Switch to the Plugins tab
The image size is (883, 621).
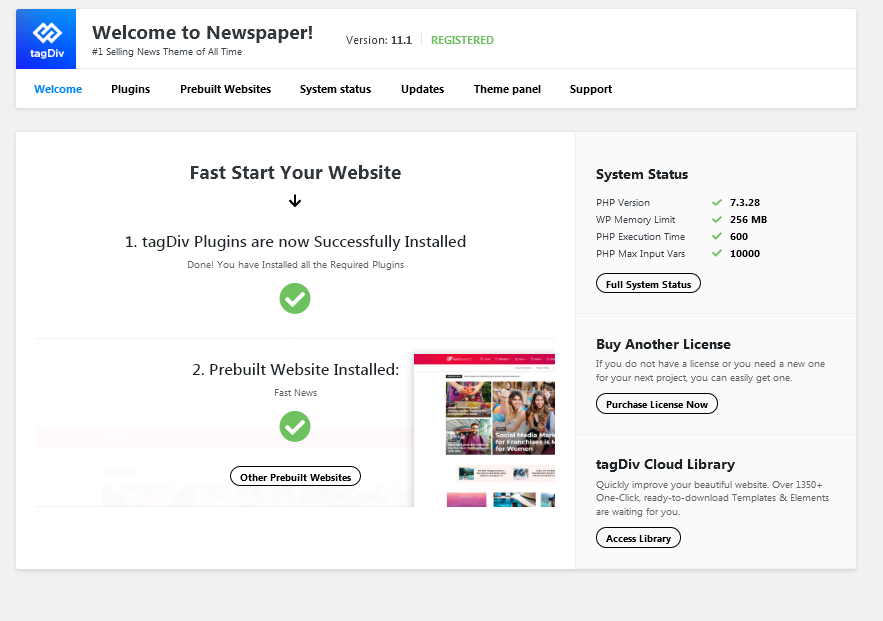[131, 89]
